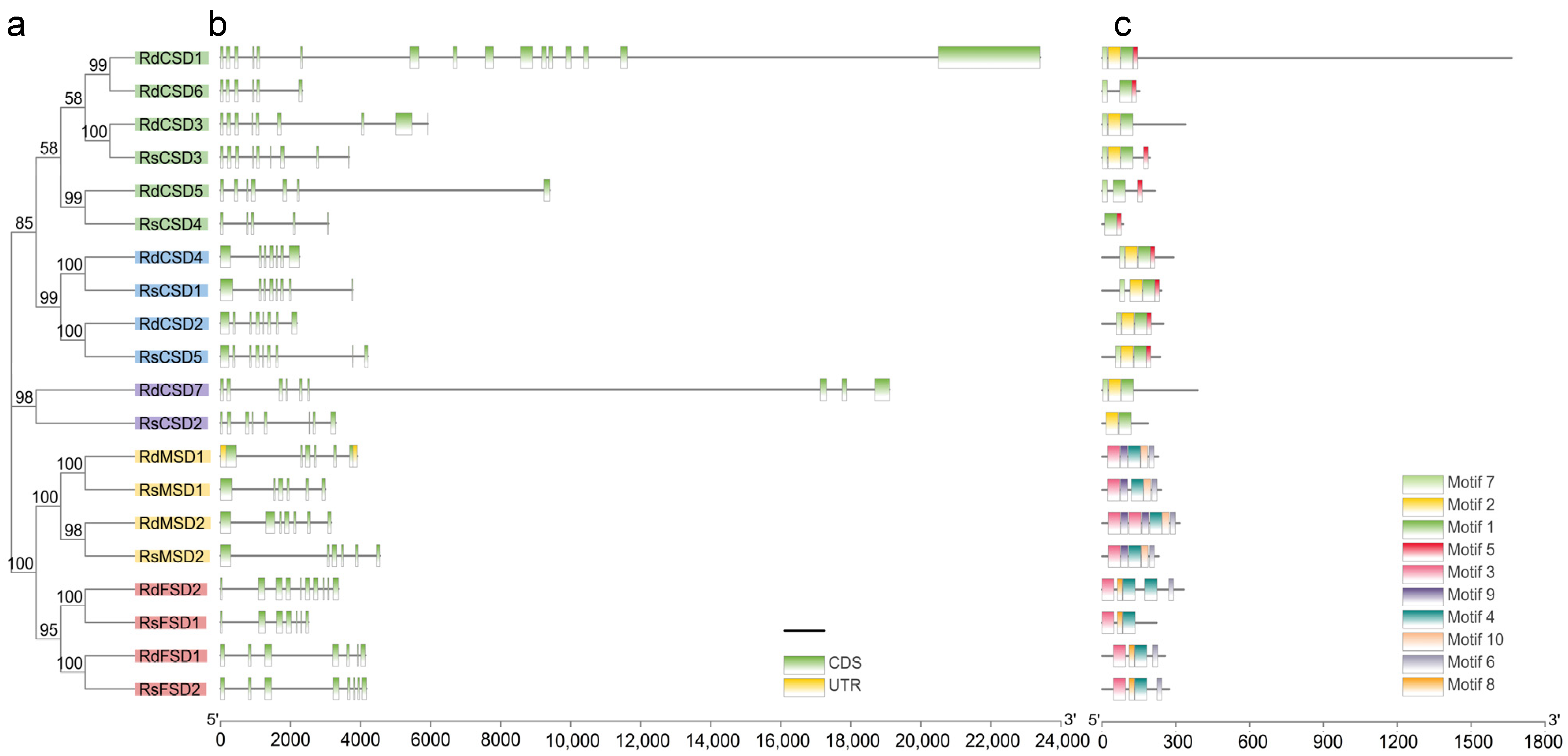Click the RdCSD6 gene label
Viewport: 1568px width, 756px height.
pyautogui.click(x=172, y=91)
